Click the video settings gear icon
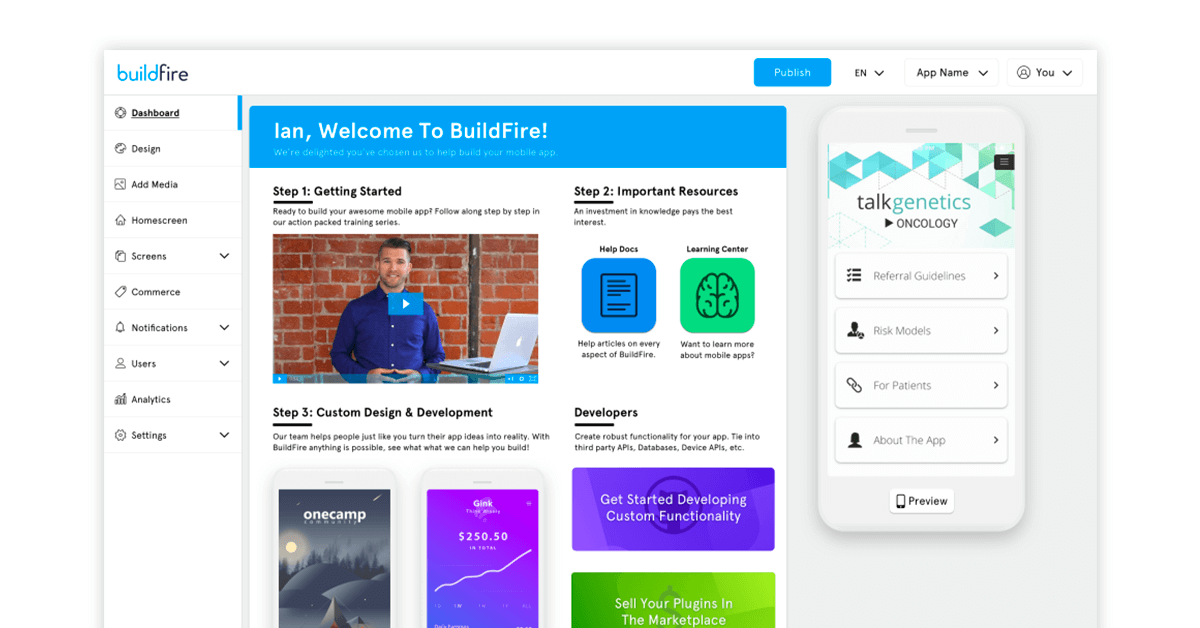 point(522,379)
